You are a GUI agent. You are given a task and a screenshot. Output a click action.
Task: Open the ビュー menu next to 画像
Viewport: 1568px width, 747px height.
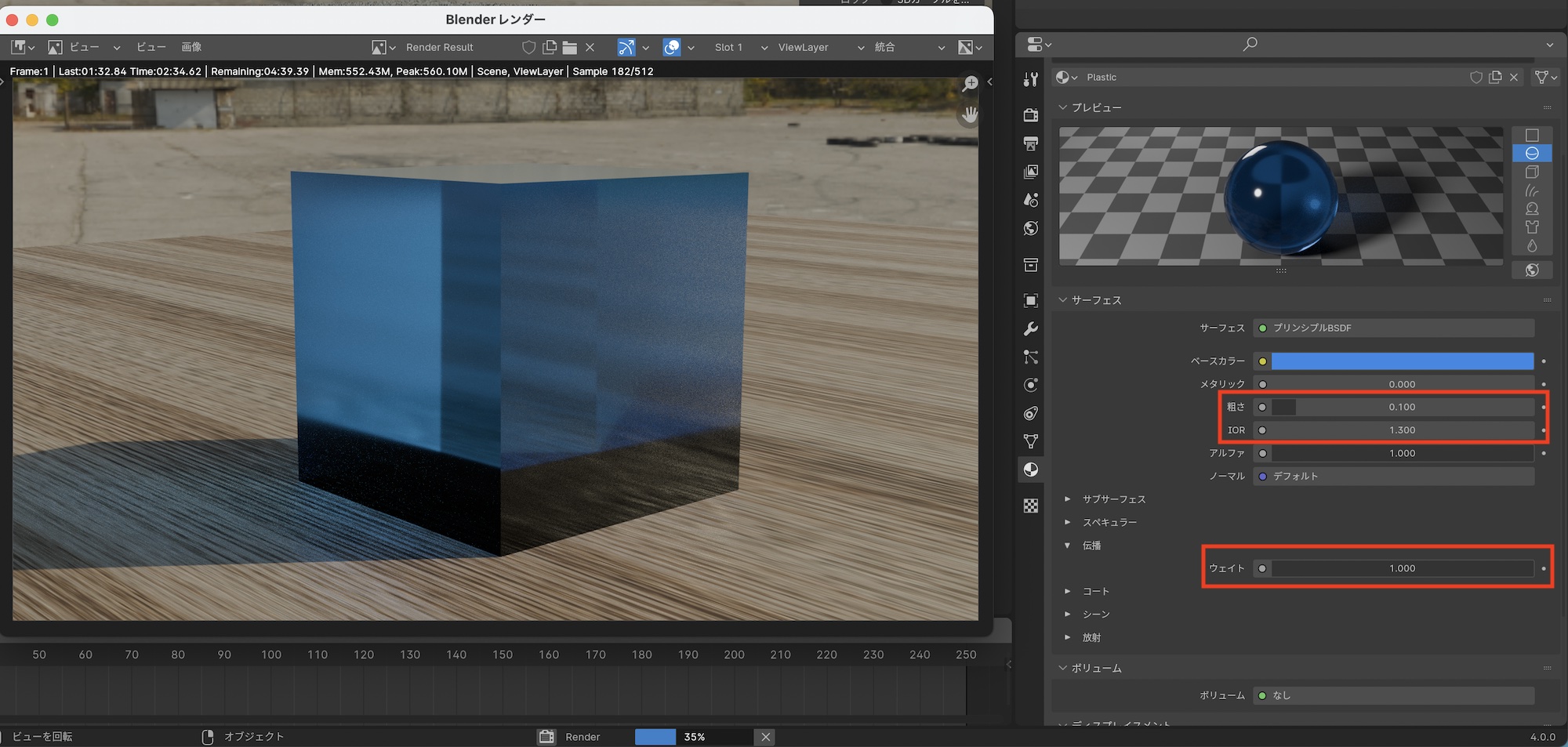coord(151,47)
